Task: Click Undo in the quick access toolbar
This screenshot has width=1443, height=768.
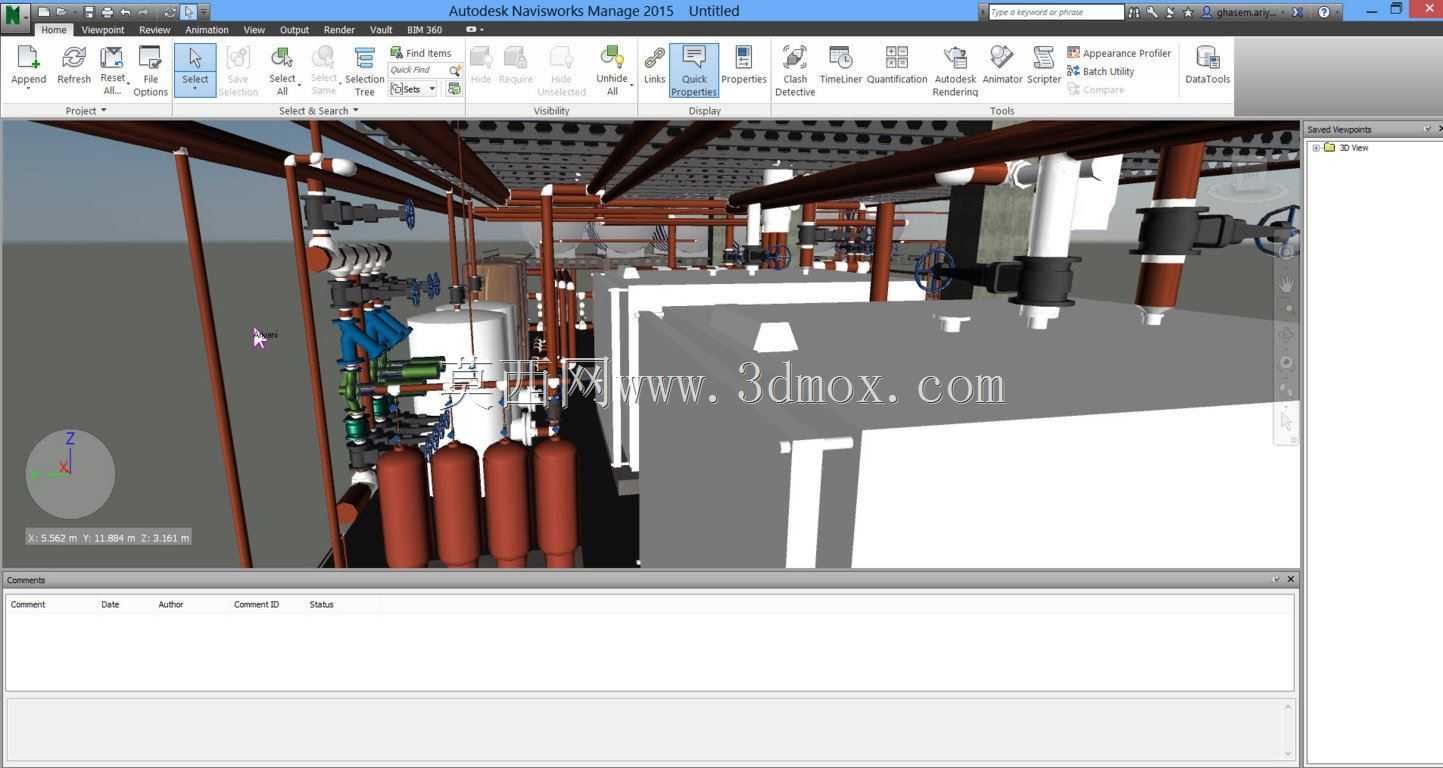Action: point(125,12)
